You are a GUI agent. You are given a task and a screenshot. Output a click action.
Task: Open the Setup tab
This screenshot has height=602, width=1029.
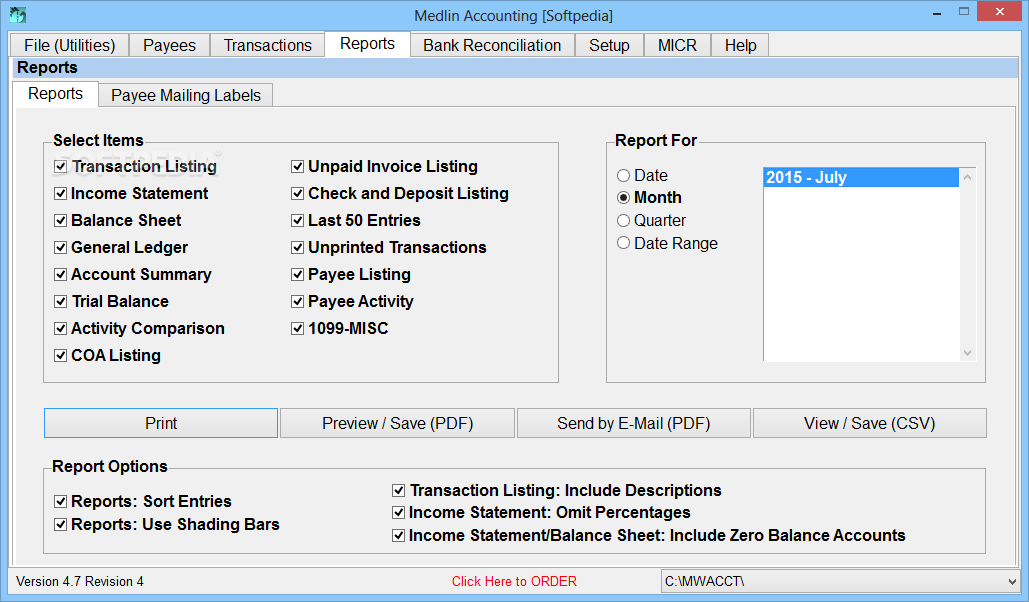[x=609, y=45]
